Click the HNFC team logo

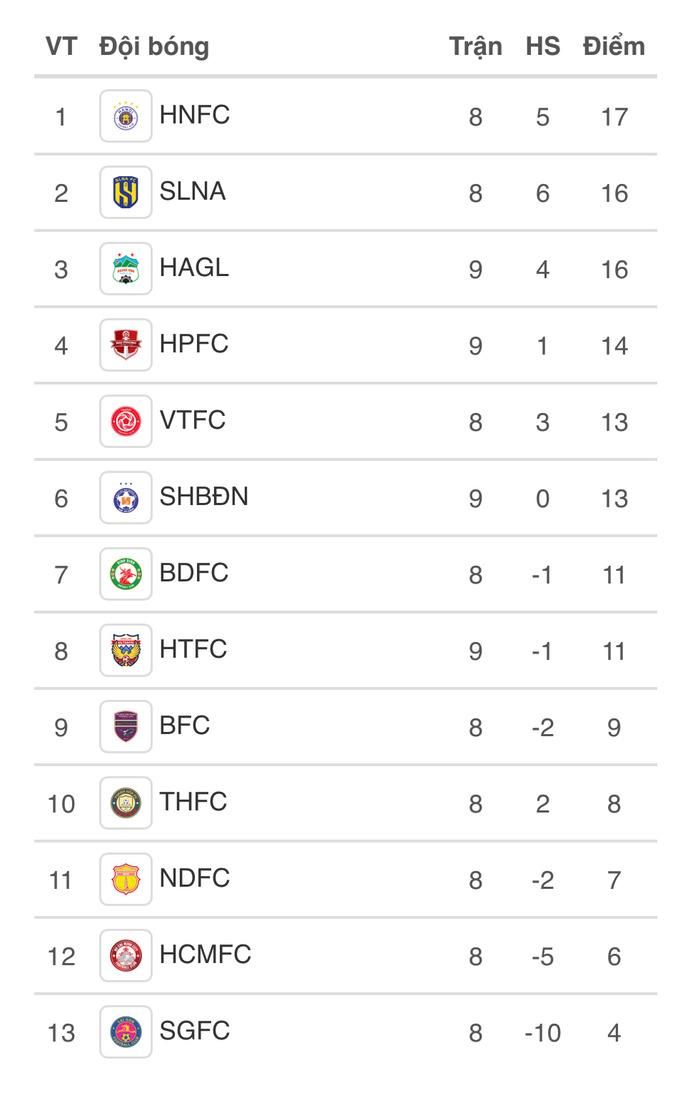click(x=126, y=116)
